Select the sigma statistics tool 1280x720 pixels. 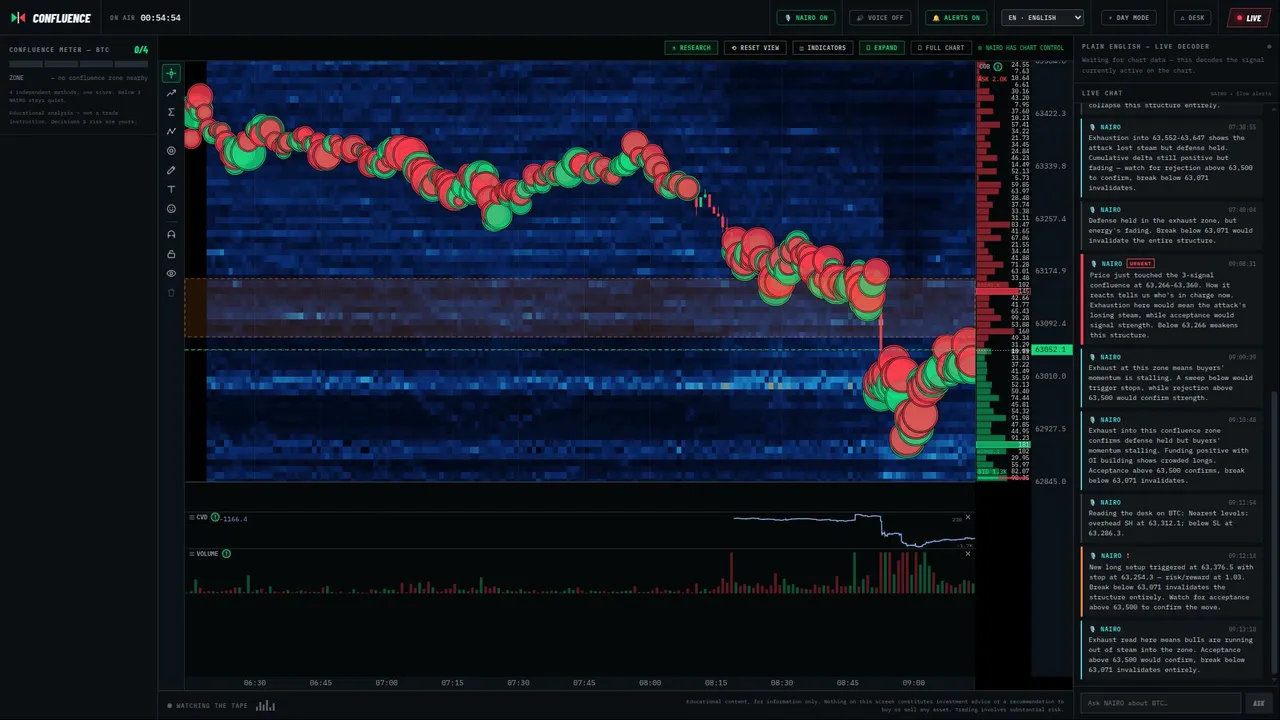click(x=171, y=112)
